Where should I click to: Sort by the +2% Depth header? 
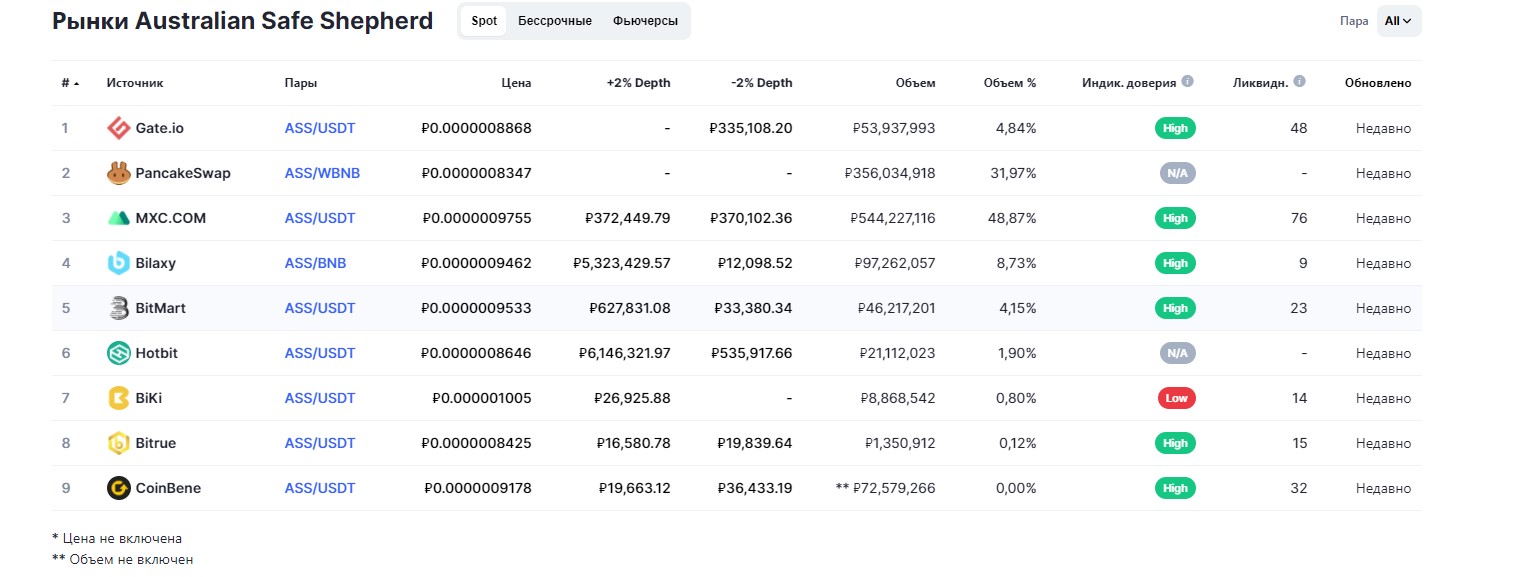639,83
